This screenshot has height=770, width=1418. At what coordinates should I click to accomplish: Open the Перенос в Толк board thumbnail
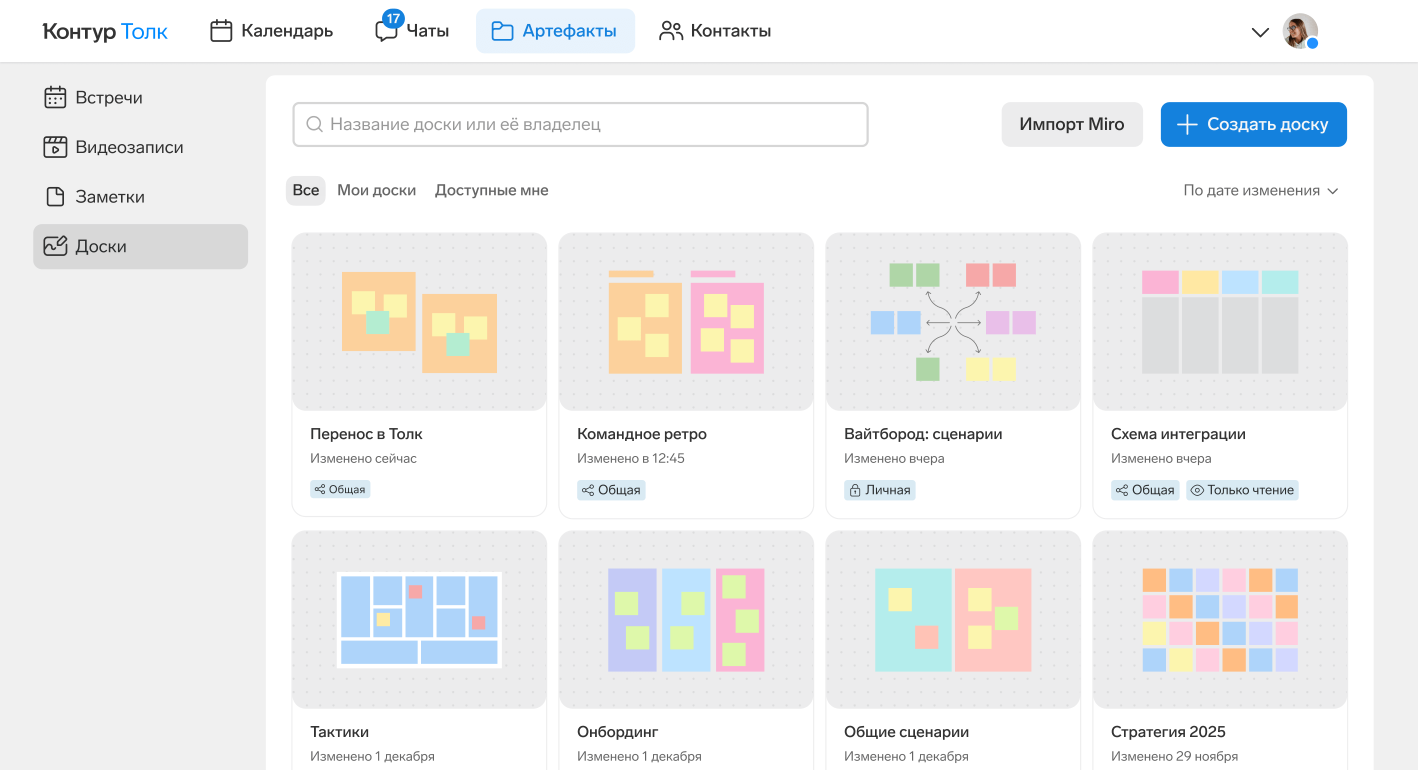pyautogui.click(x=419, y=322)
